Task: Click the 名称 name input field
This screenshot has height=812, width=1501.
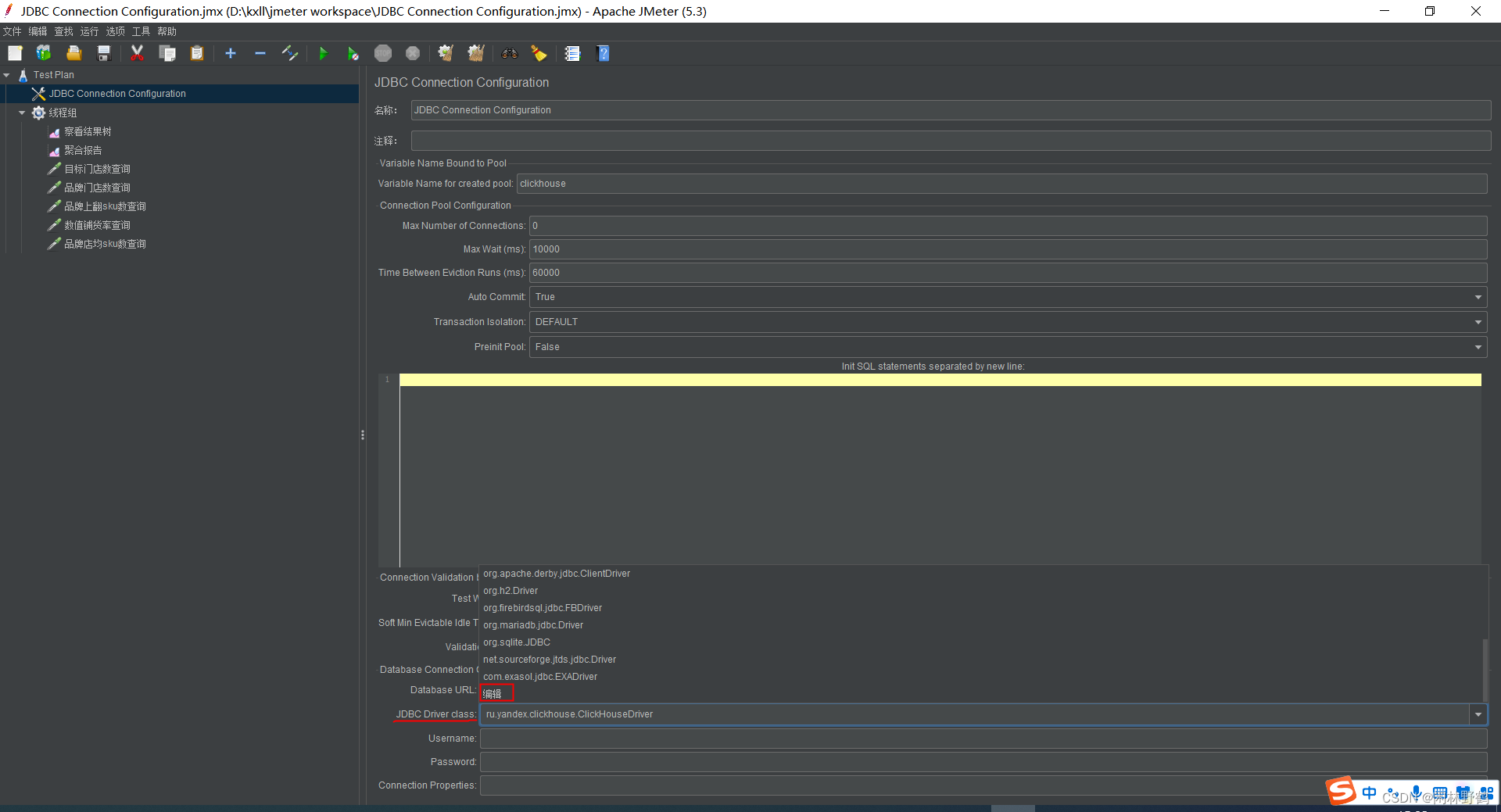Action: click(x=951, y=110)
